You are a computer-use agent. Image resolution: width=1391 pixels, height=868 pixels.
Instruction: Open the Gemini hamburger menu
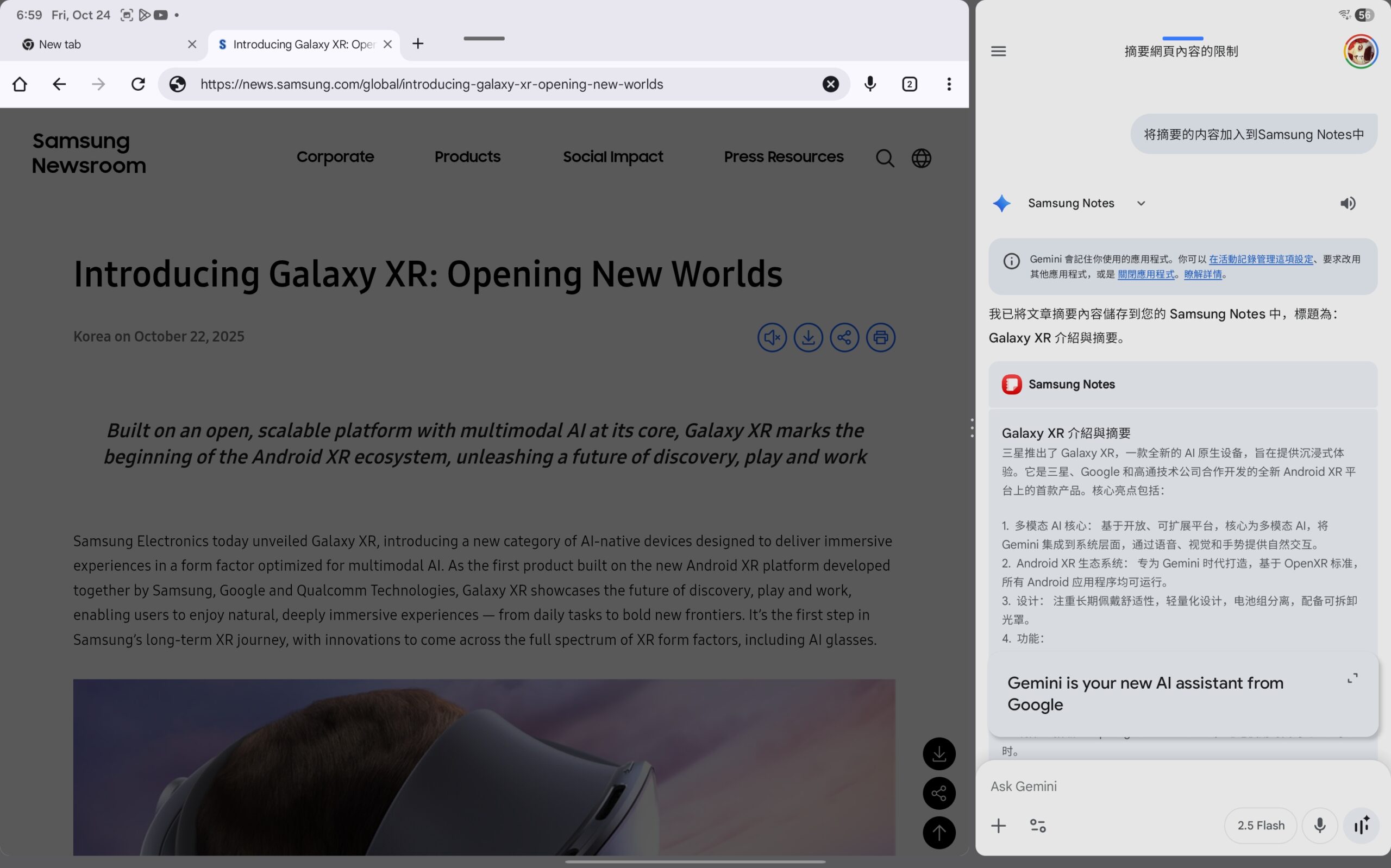[998, 51]
